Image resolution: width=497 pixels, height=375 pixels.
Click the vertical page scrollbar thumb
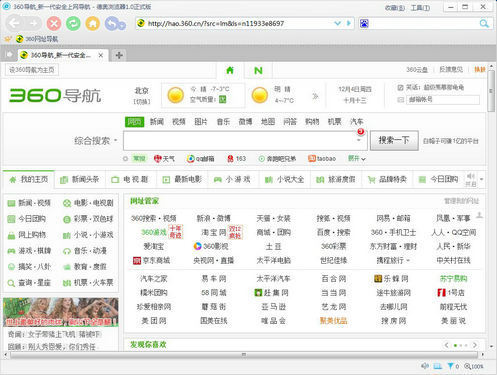point(491,91)
